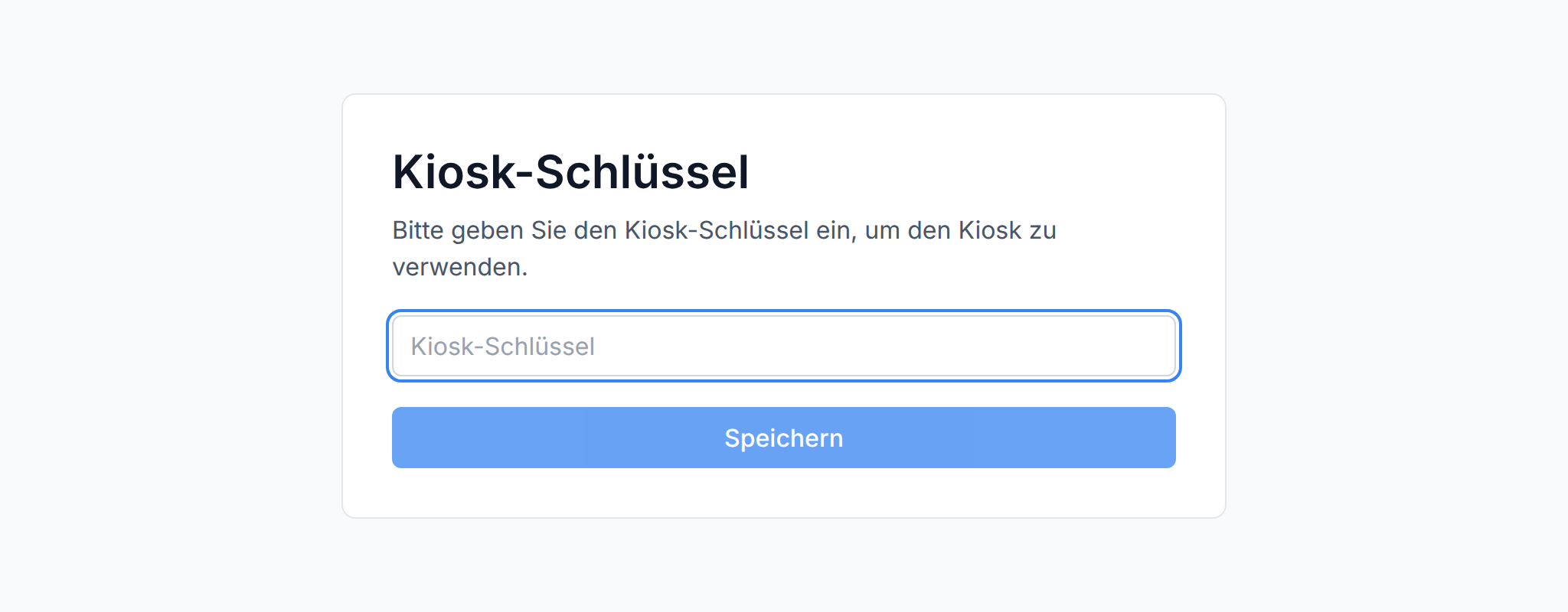Click the blue-outlined focused text field
The height and width of the screenshot is (612, 1568).
click(784, 346)
